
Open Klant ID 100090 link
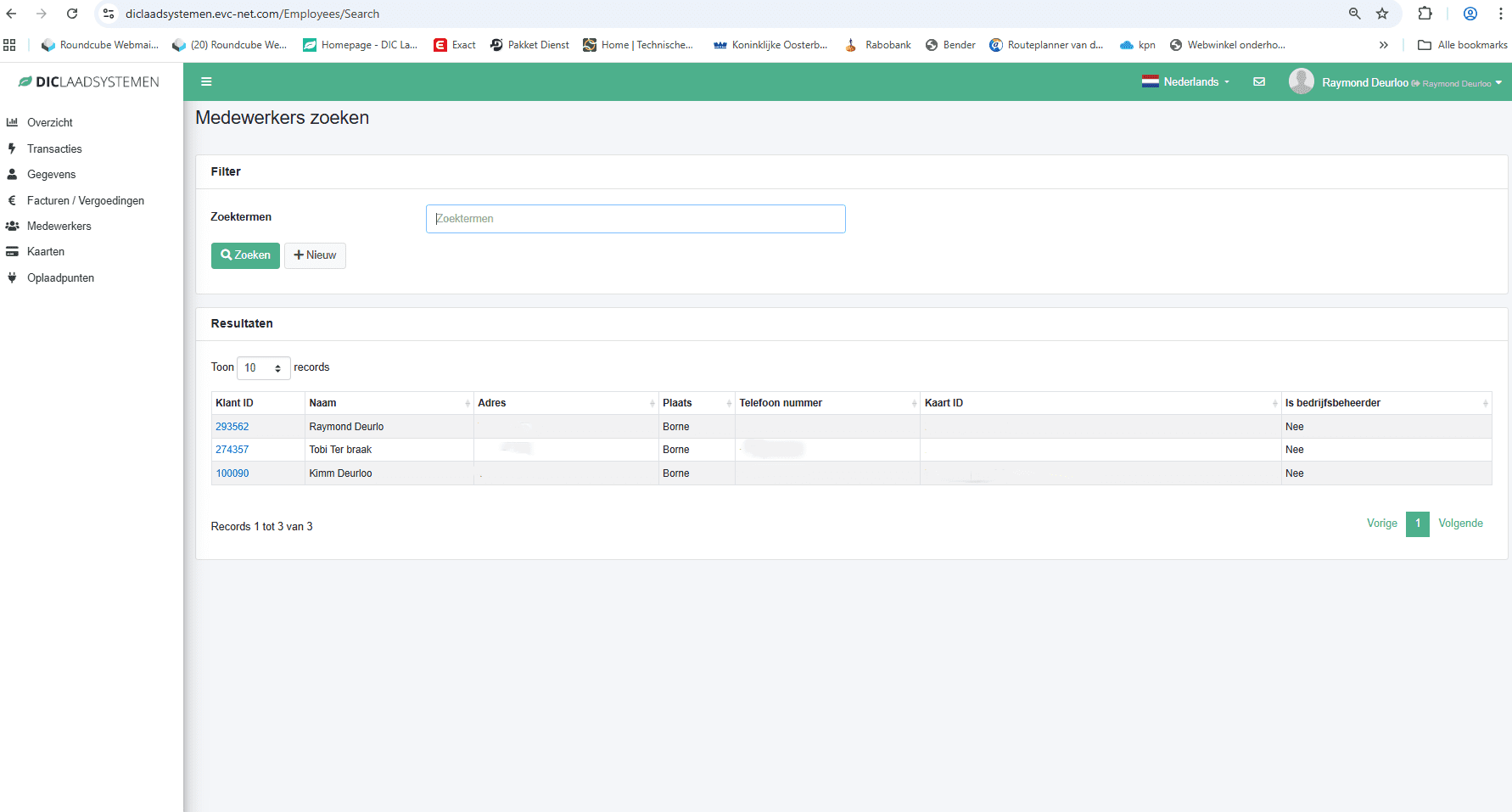click(x=232, y=473)
